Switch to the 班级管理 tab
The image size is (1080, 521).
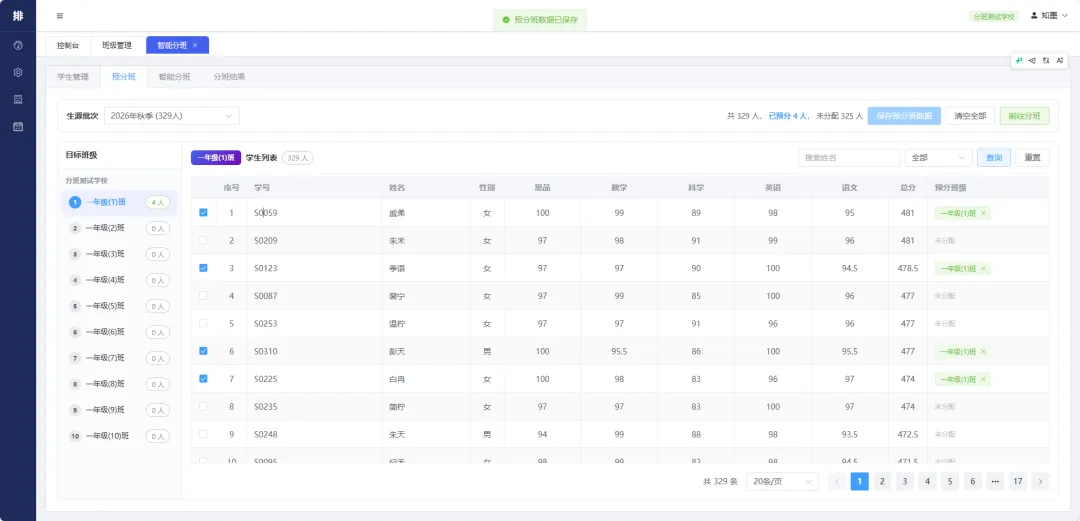point(117,45)
